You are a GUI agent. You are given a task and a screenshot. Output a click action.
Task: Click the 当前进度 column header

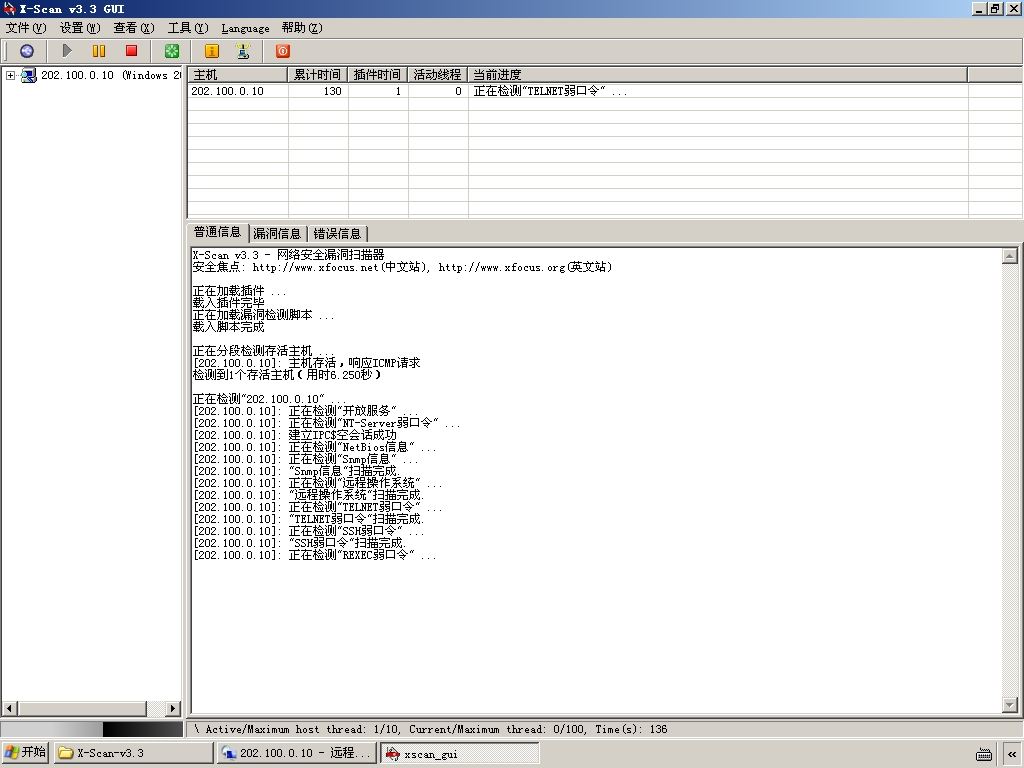click(718, 74)
